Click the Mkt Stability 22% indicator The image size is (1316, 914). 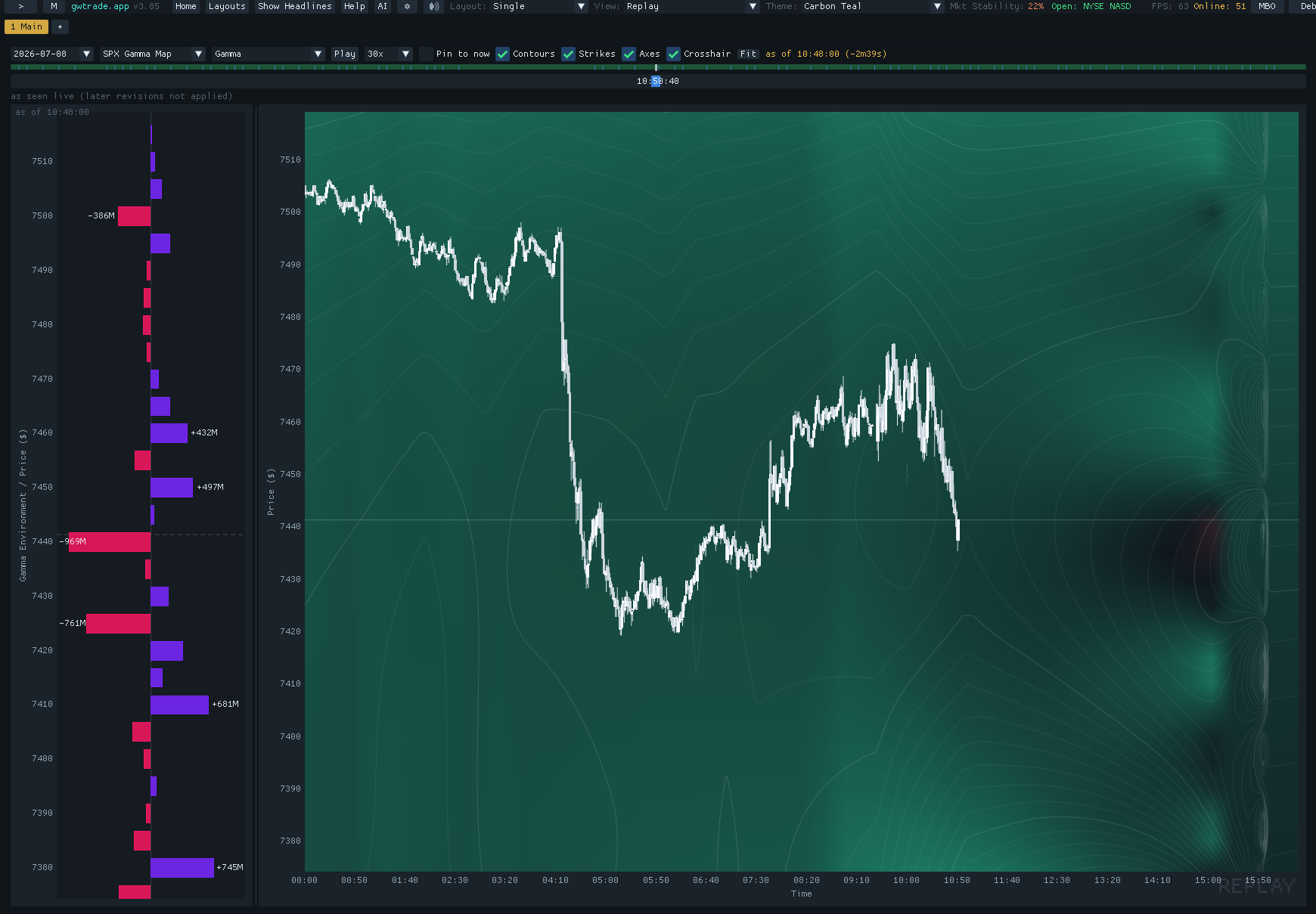coord(997,6)
